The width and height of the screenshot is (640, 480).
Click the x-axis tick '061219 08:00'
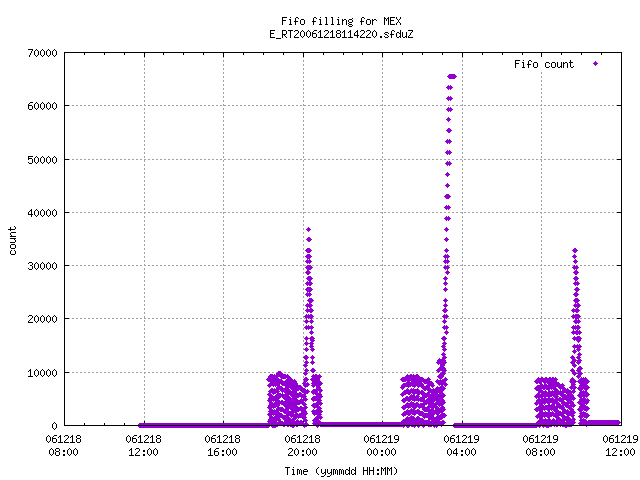coord(540,446)
